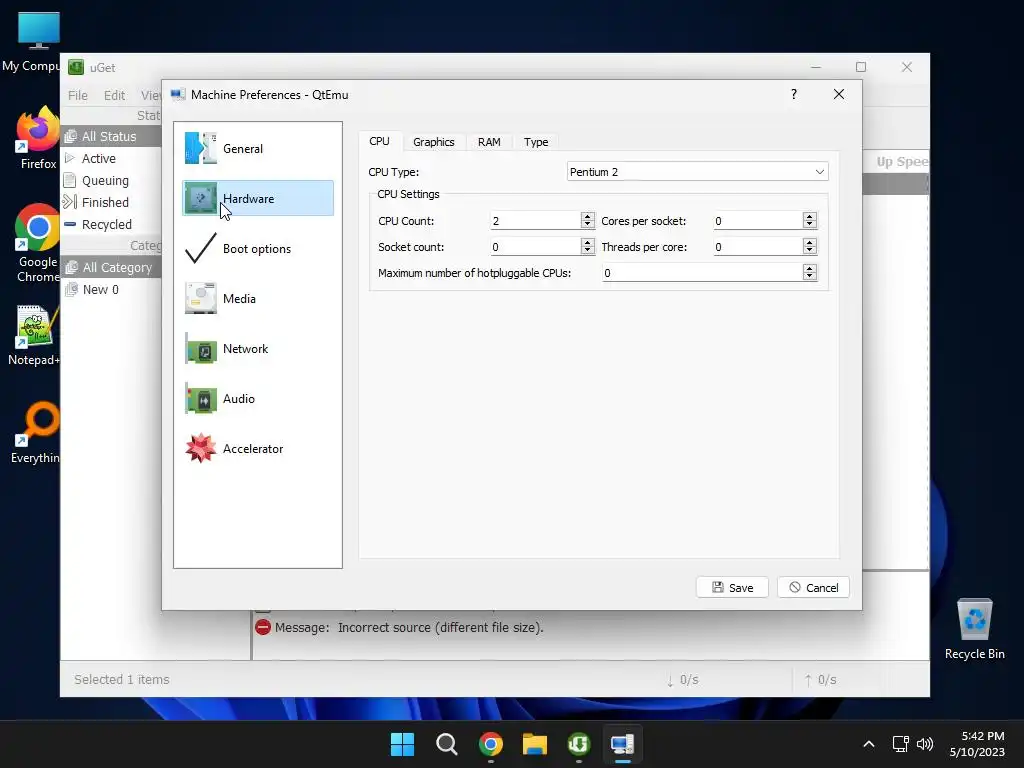Click the dialog help question mark

click(x=793, y=94)
